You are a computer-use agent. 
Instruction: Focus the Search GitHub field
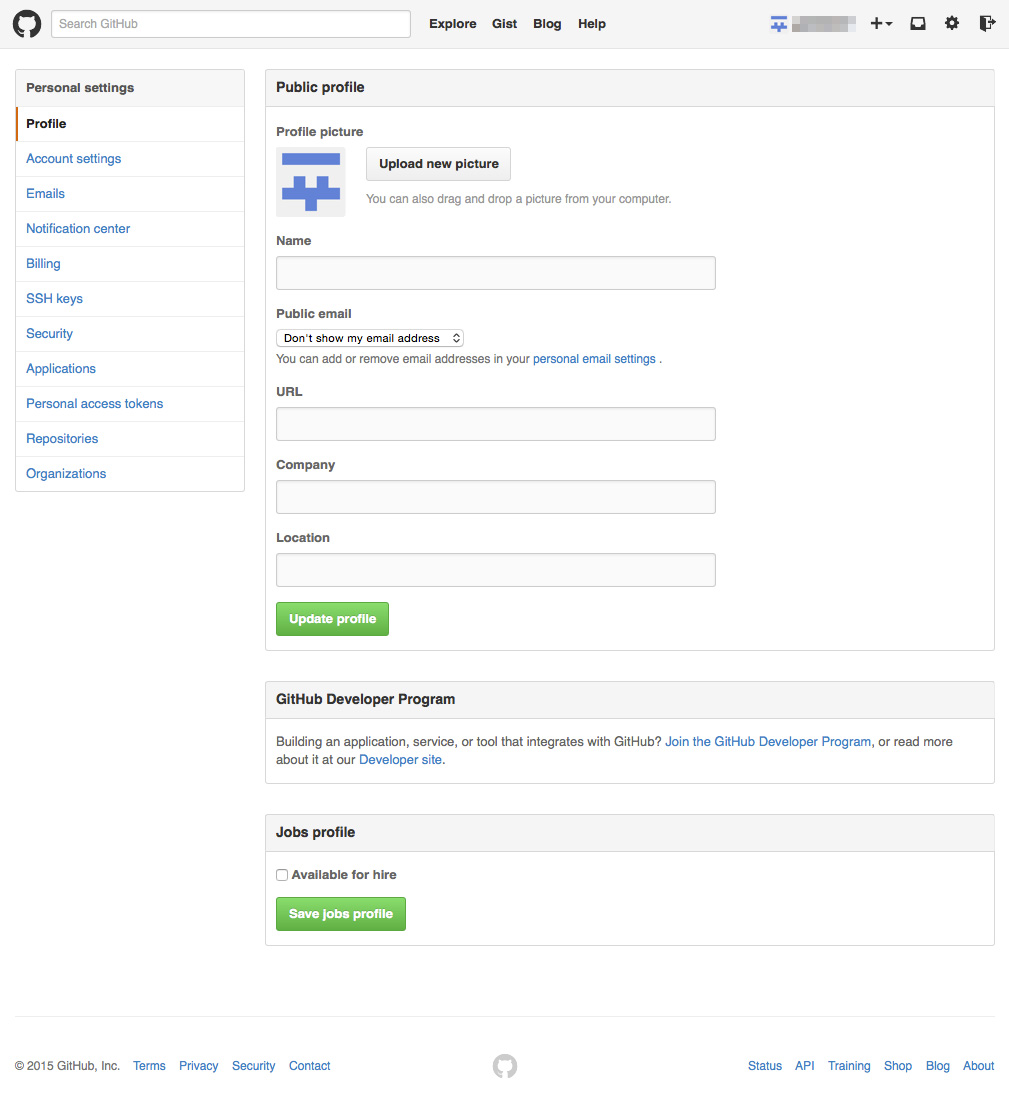pos(231,24)
